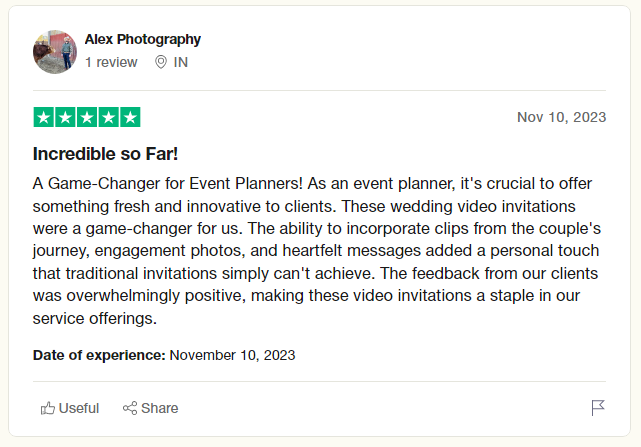Click the location pin icon
The width and height of the screenshot is (641, 447).
(161, 62)
